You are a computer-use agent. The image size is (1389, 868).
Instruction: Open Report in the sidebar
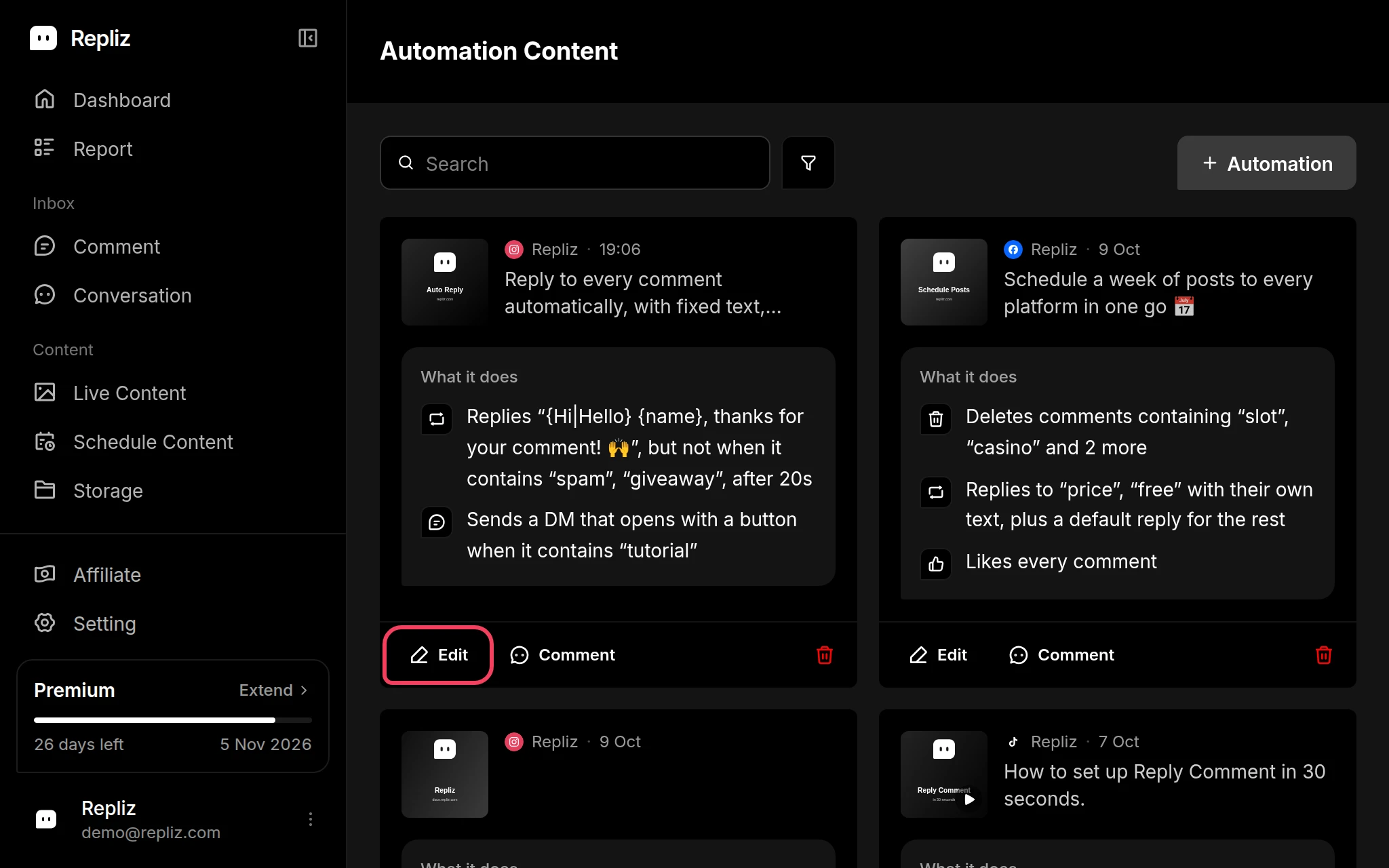click(x=173, y=149)
